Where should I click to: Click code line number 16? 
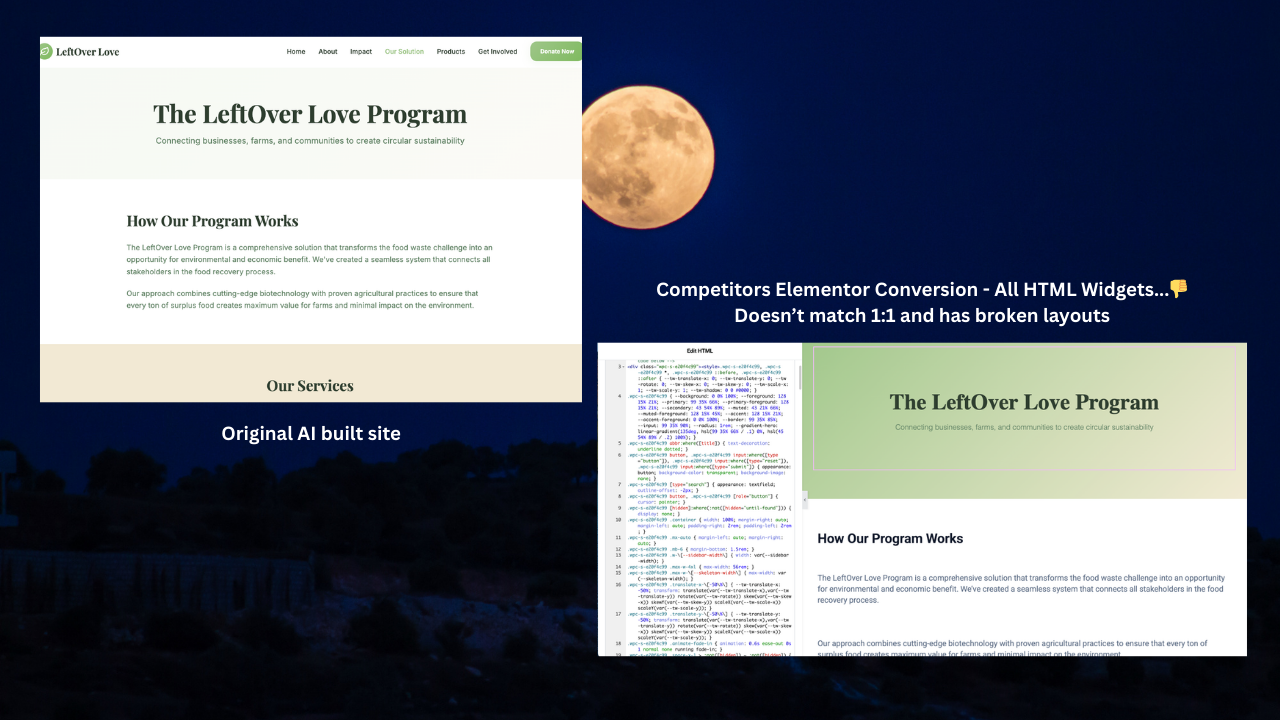619,585
